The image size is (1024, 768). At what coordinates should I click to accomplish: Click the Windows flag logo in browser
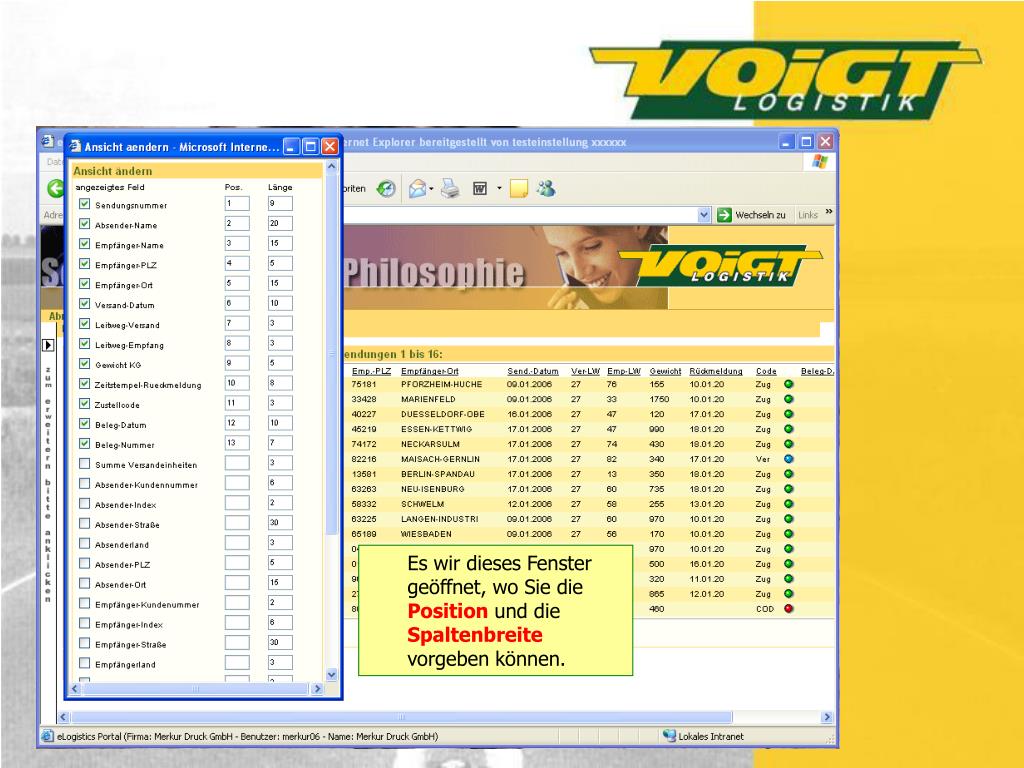click(x=820, y=162)
